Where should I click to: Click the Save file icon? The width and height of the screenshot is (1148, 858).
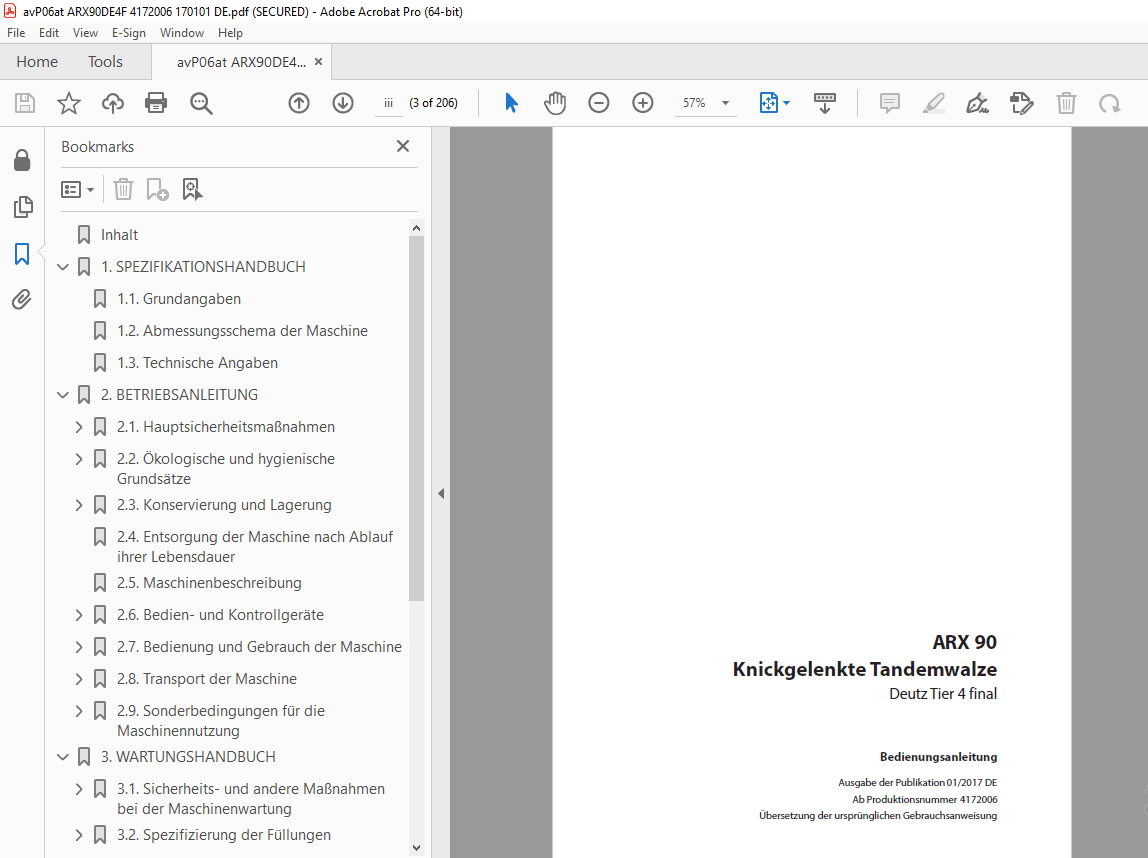point(25,103)
